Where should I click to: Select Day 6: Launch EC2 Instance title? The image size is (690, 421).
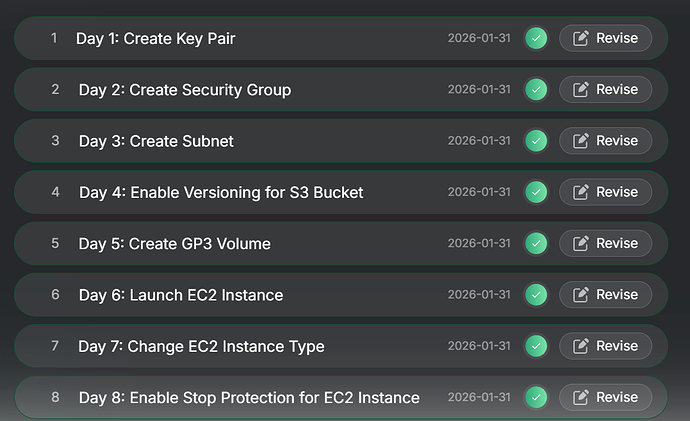click(181, 295)
